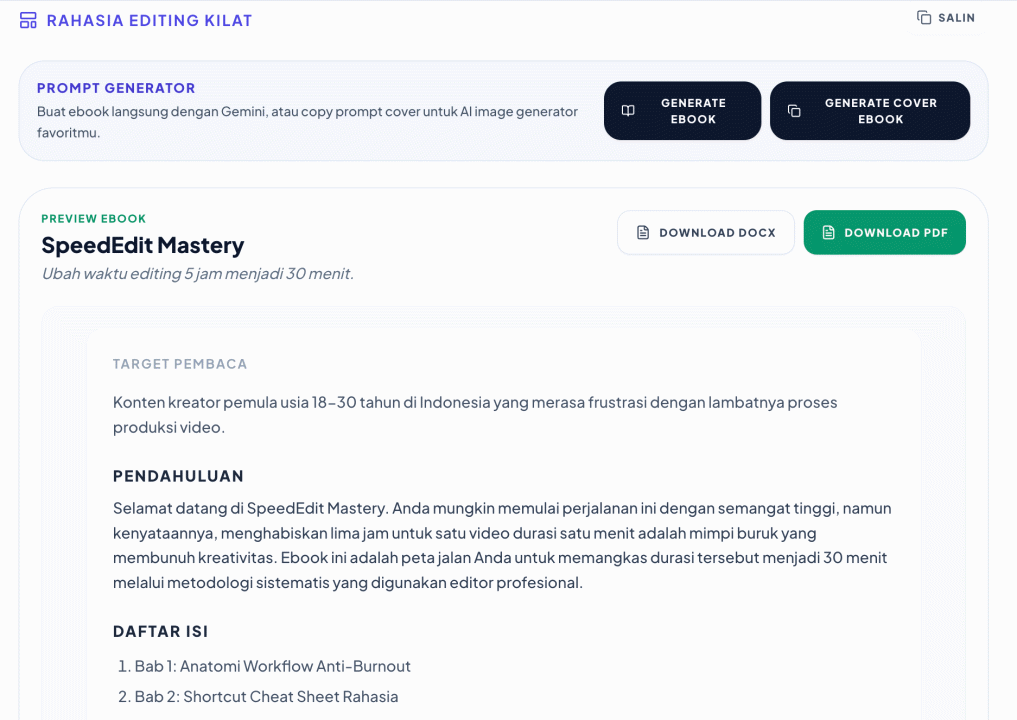Click the TARGET PEMBACA heading
The height and width of the screenshot is (720, 1017).
(180, 364)
